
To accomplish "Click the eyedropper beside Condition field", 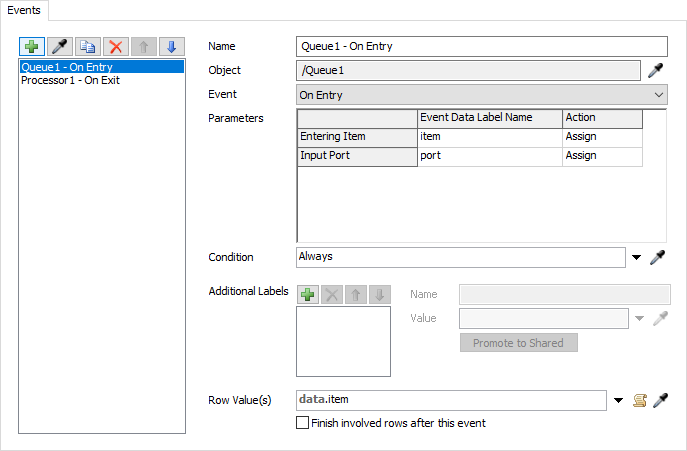I will (656, 258).
